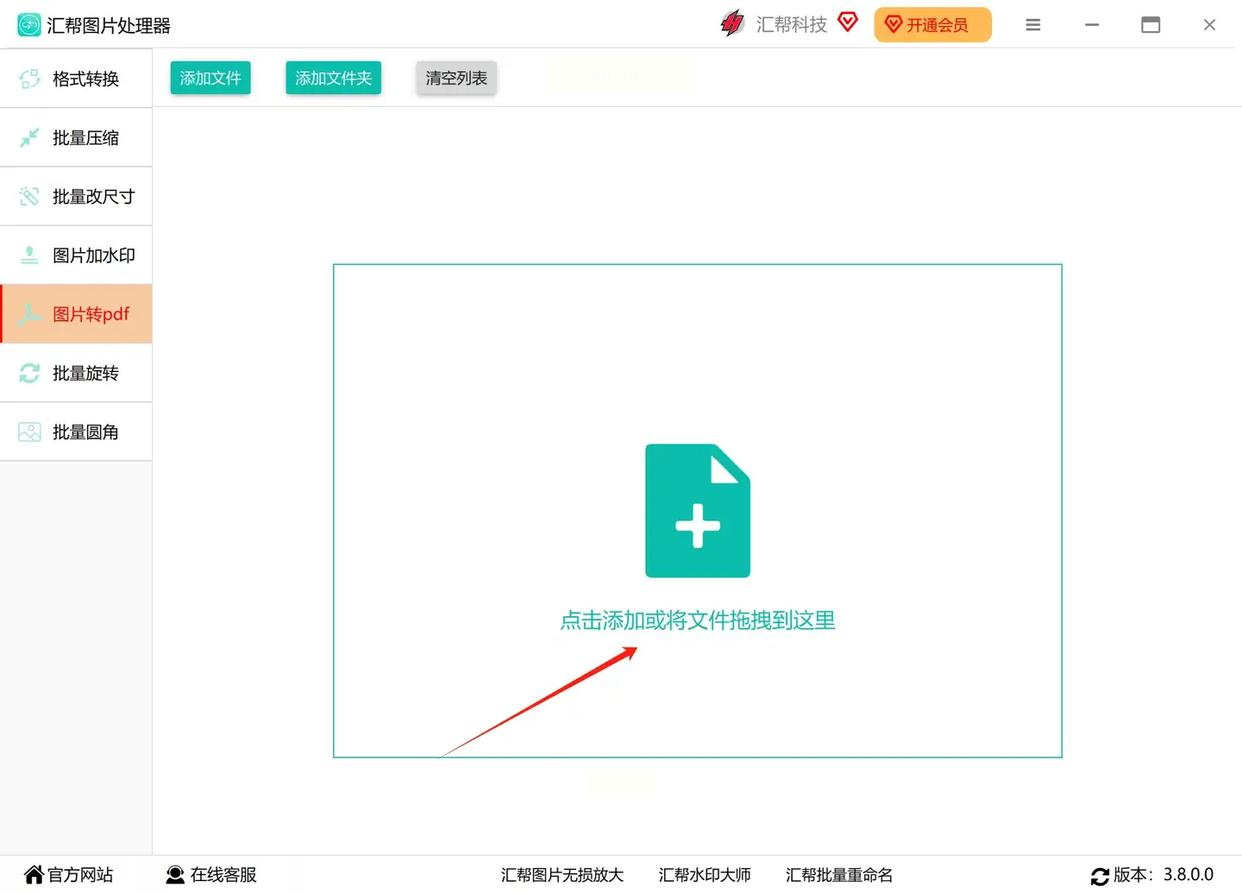Click the 汇帮科技 label
This screenshot has width=1242, height=894.
tap(792, 25)
